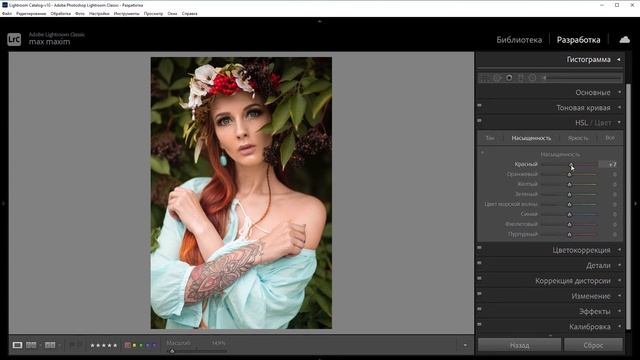Click the Оранжевый saturation slider
Screen dimensions: 640x360
click(x=569, y=174)
